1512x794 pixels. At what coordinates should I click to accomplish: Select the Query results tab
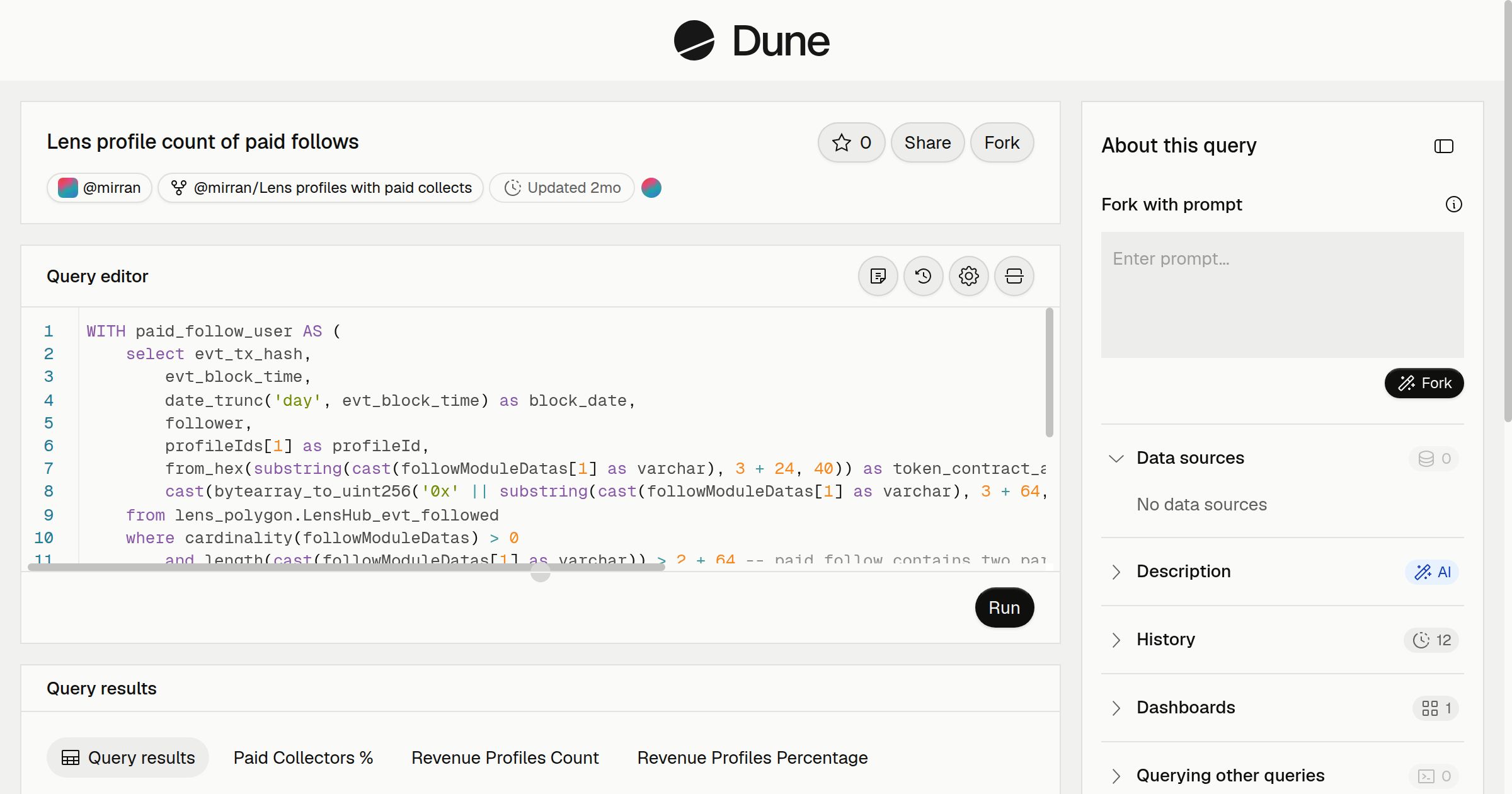[128, 757]
